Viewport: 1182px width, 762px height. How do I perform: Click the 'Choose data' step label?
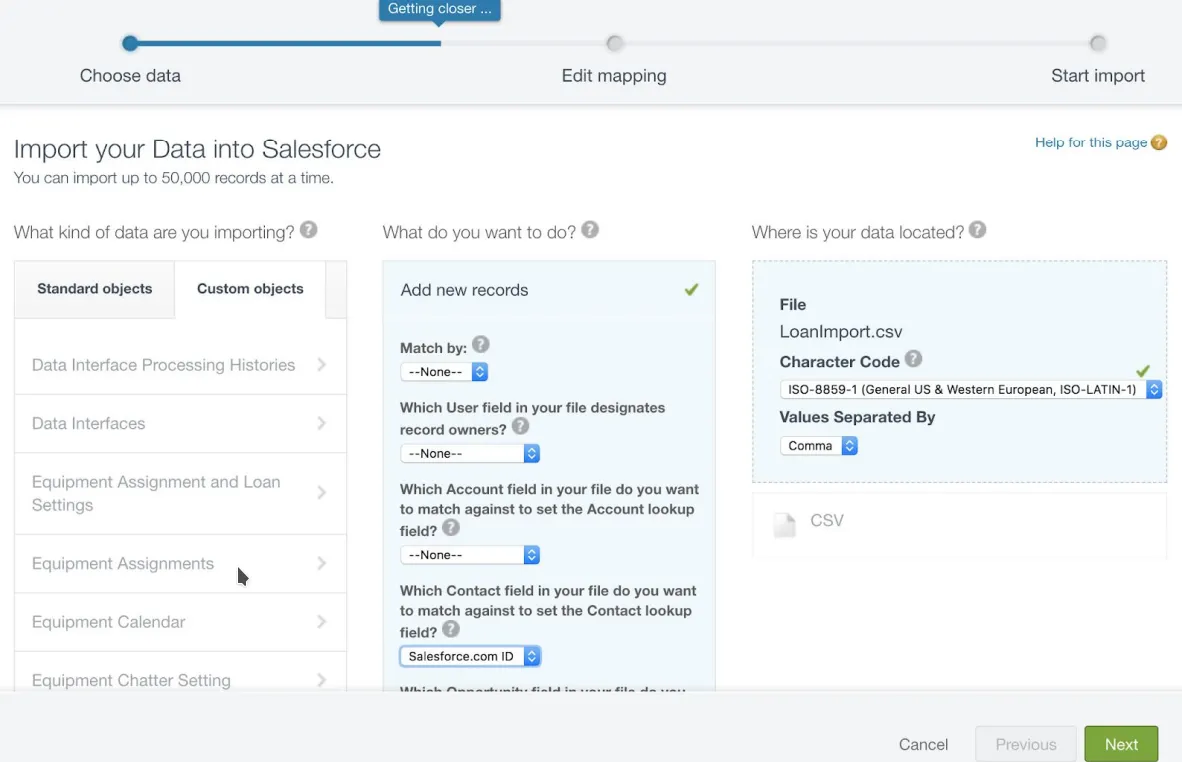click(x=130, y=75)
